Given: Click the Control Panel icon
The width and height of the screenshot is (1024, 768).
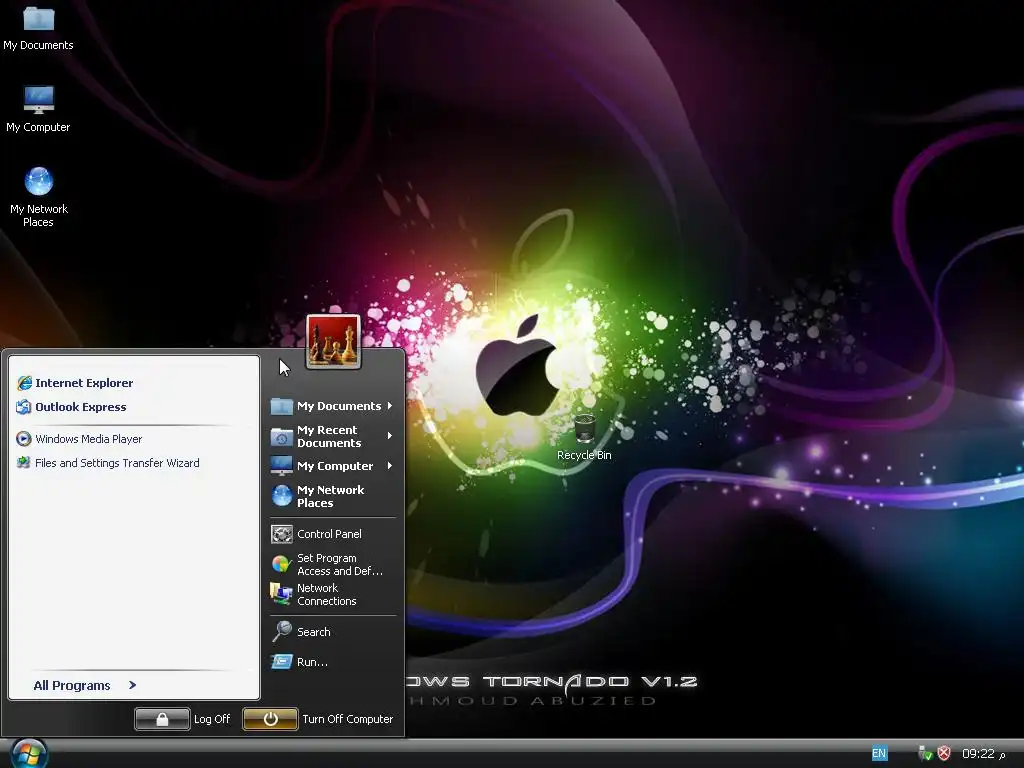Looking at the screenshot, I should tap(281, 534).
